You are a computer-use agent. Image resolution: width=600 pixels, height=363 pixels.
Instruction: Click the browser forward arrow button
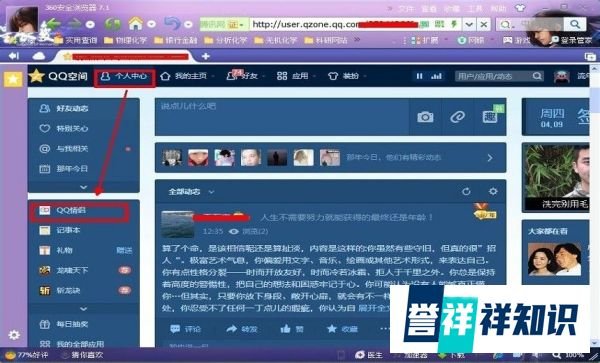click(x=75, y=24)
